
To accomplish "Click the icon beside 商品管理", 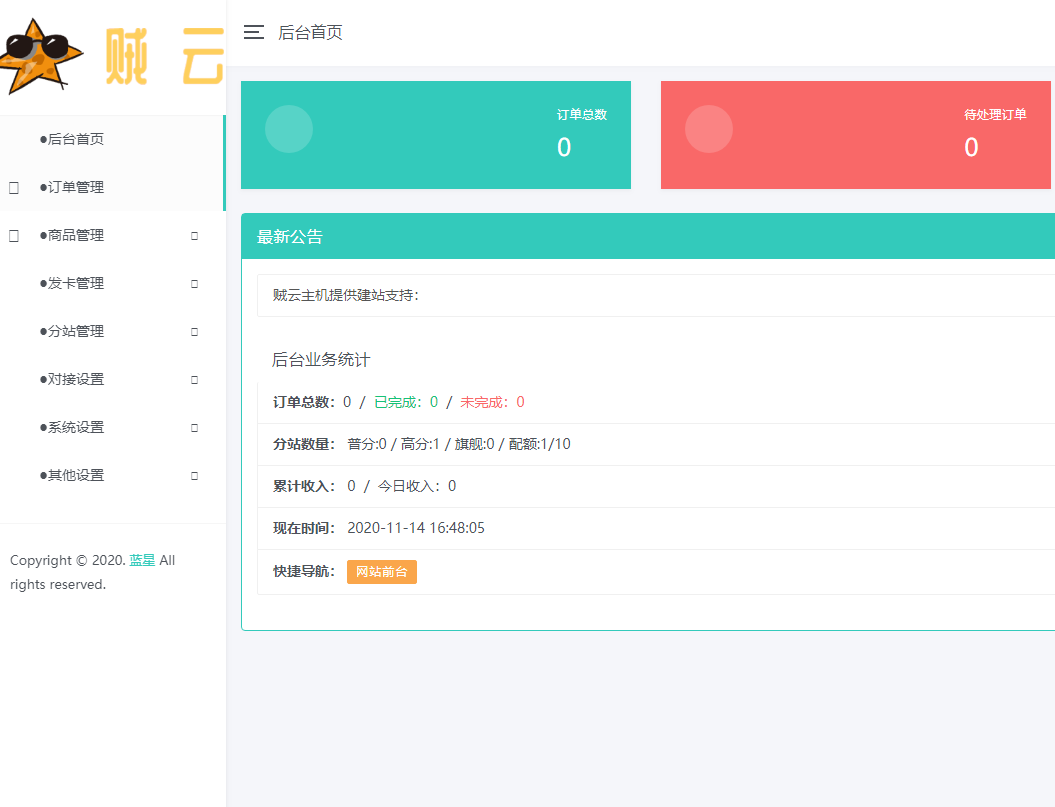I will (x=13, y=235).
